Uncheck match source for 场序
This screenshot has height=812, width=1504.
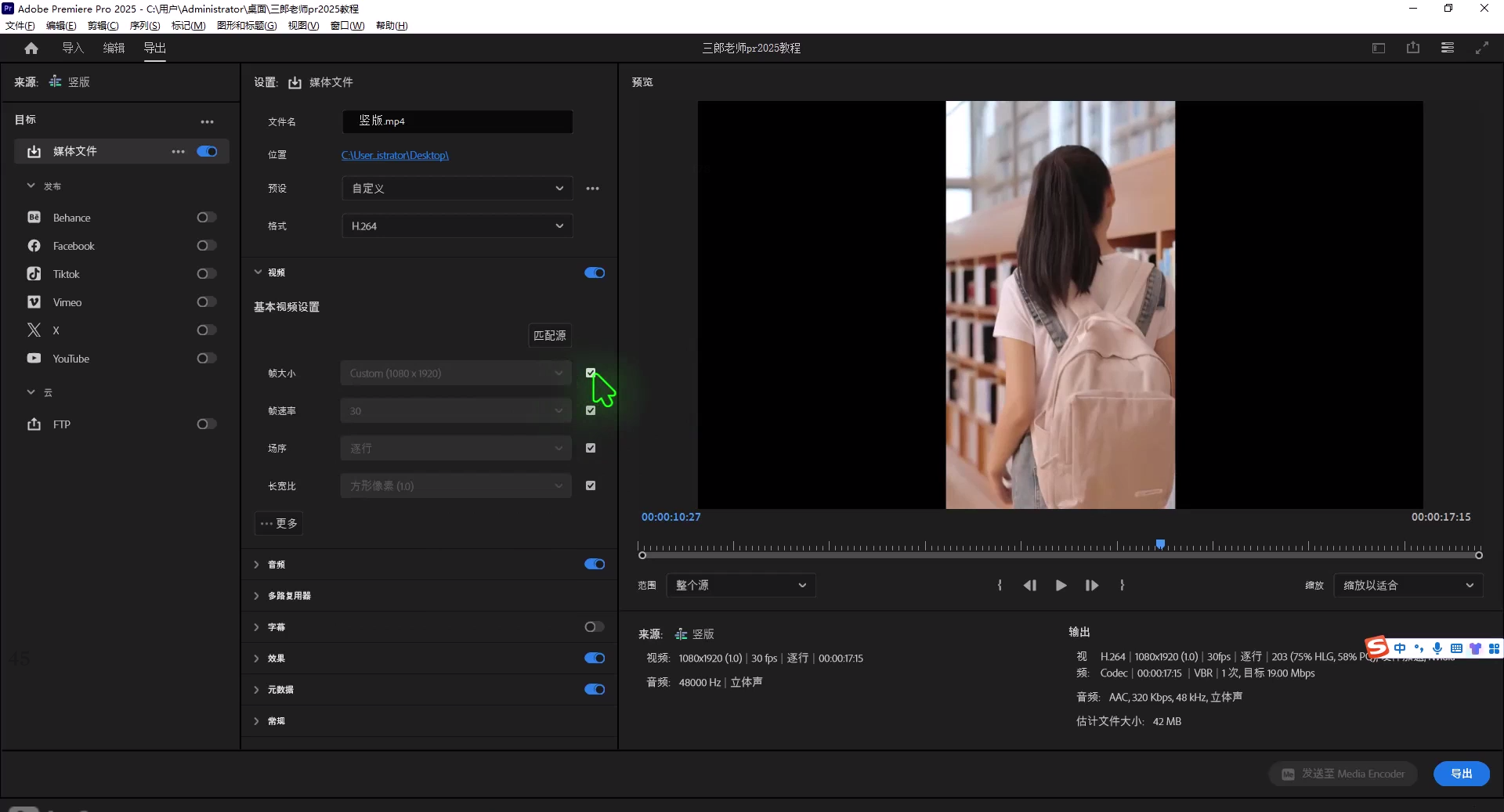tap(591, 449)
